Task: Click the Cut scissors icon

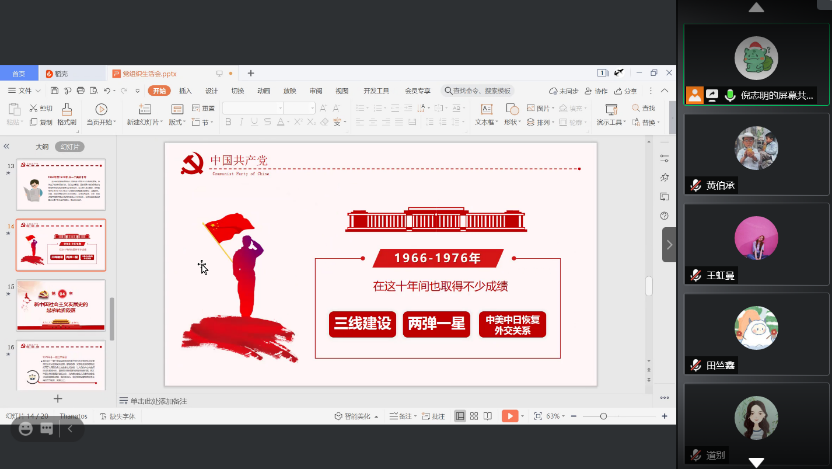Action: tap(34, 108)
